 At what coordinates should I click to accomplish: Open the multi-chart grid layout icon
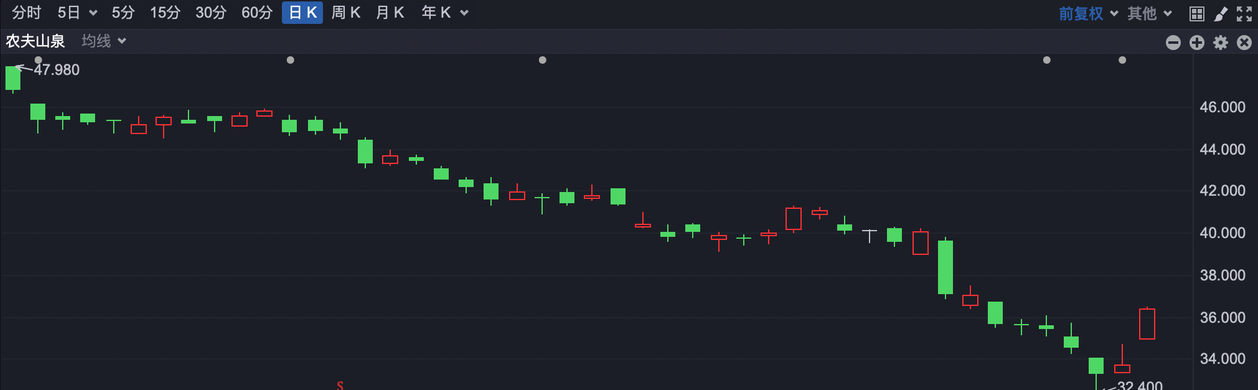tap(1197, 13)
